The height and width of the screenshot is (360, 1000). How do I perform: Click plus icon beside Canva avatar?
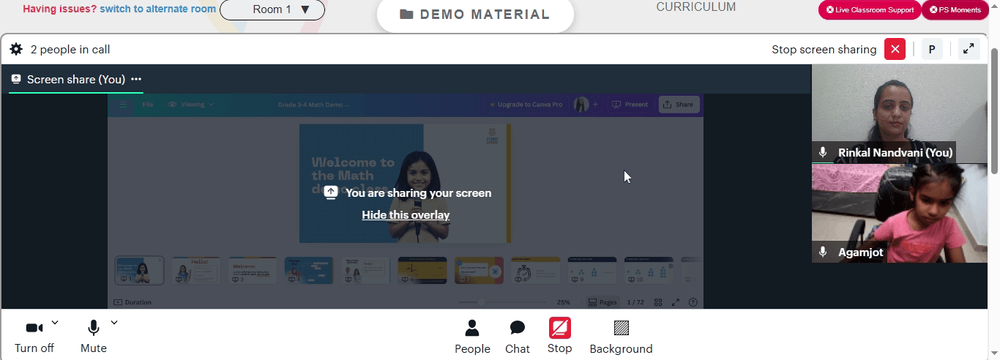coord(596,104)
